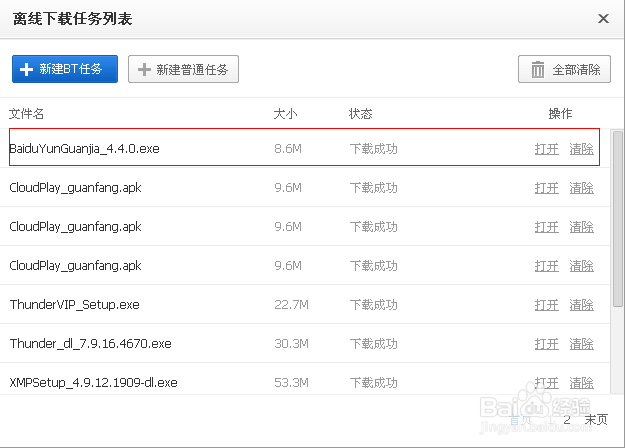625x448 pixels.
Task: Click the 操作 column header
Action: [x=560, y=114]
